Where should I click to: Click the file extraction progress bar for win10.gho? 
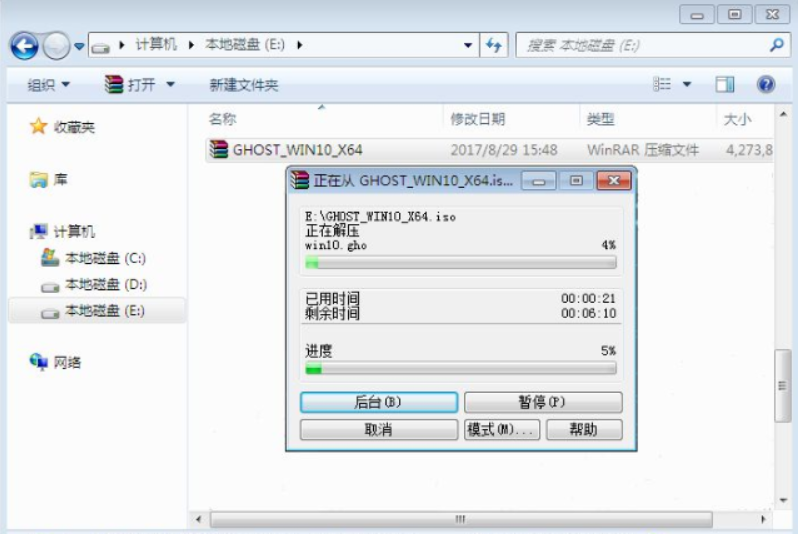coord(461,263)
